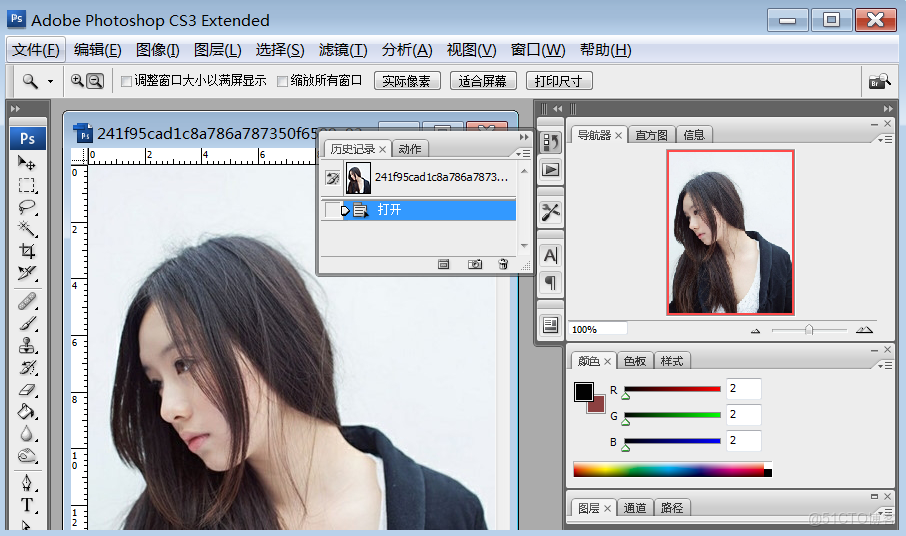The height and width of the screenshot is (536, 906).
Task: Select the Slice tool
Action: click(x=27, y=273)
